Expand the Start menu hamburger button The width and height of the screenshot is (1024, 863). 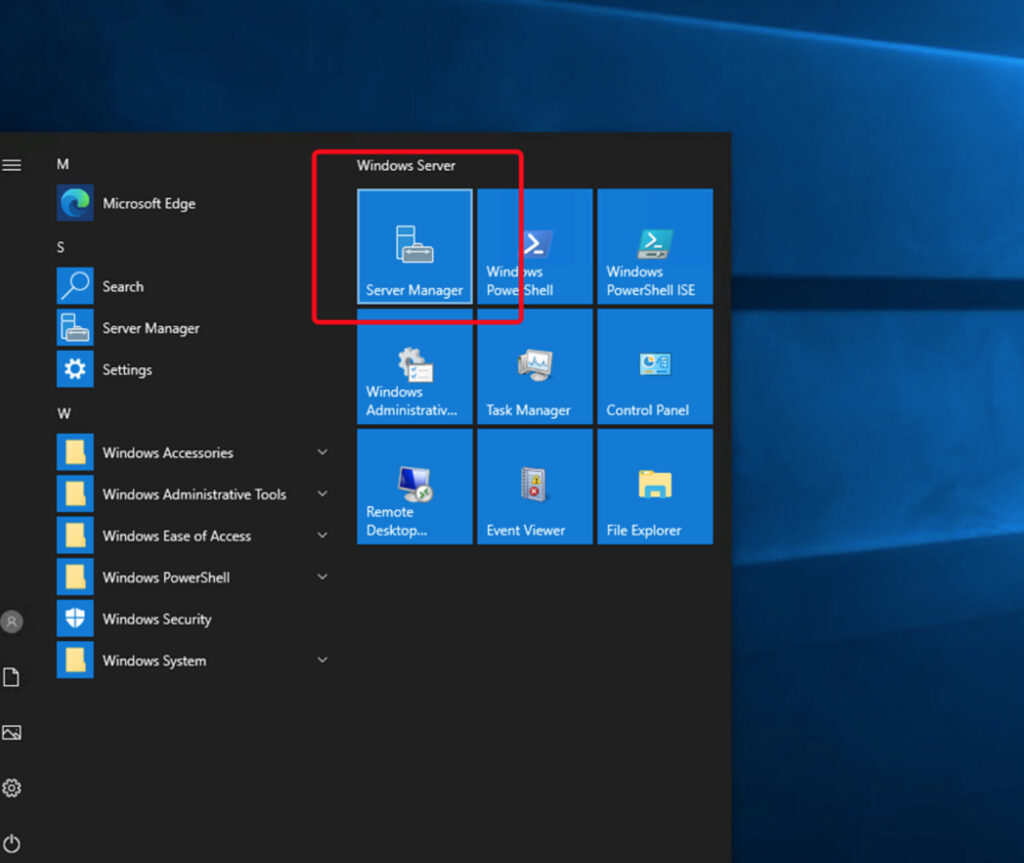[x=12, y=165]
